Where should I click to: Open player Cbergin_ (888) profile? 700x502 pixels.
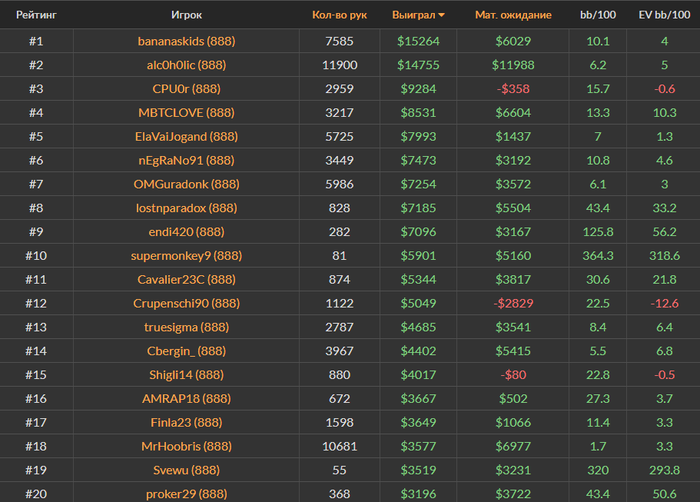[186, 351]
